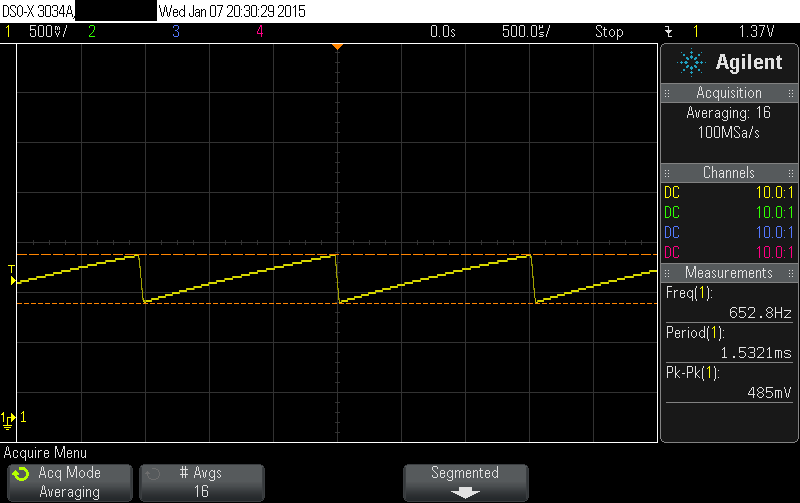Click the Averaging: 16 acquisition text
800x503 pixels.
[729, 113]
